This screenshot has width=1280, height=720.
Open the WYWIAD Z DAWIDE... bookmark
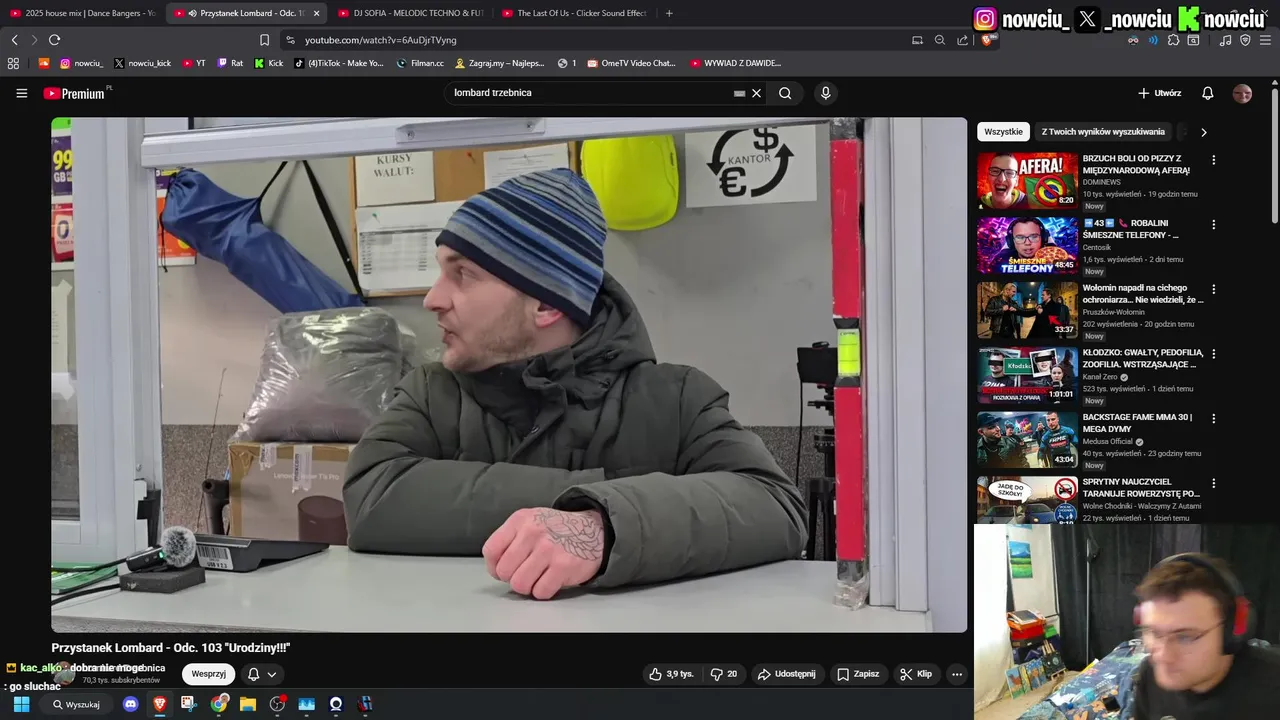[x=736, y=63]
